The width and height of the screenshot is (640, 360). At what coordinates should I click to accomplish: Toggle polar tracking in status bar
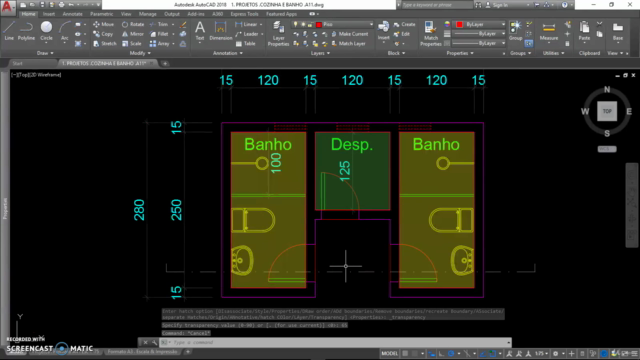point(451,353)
